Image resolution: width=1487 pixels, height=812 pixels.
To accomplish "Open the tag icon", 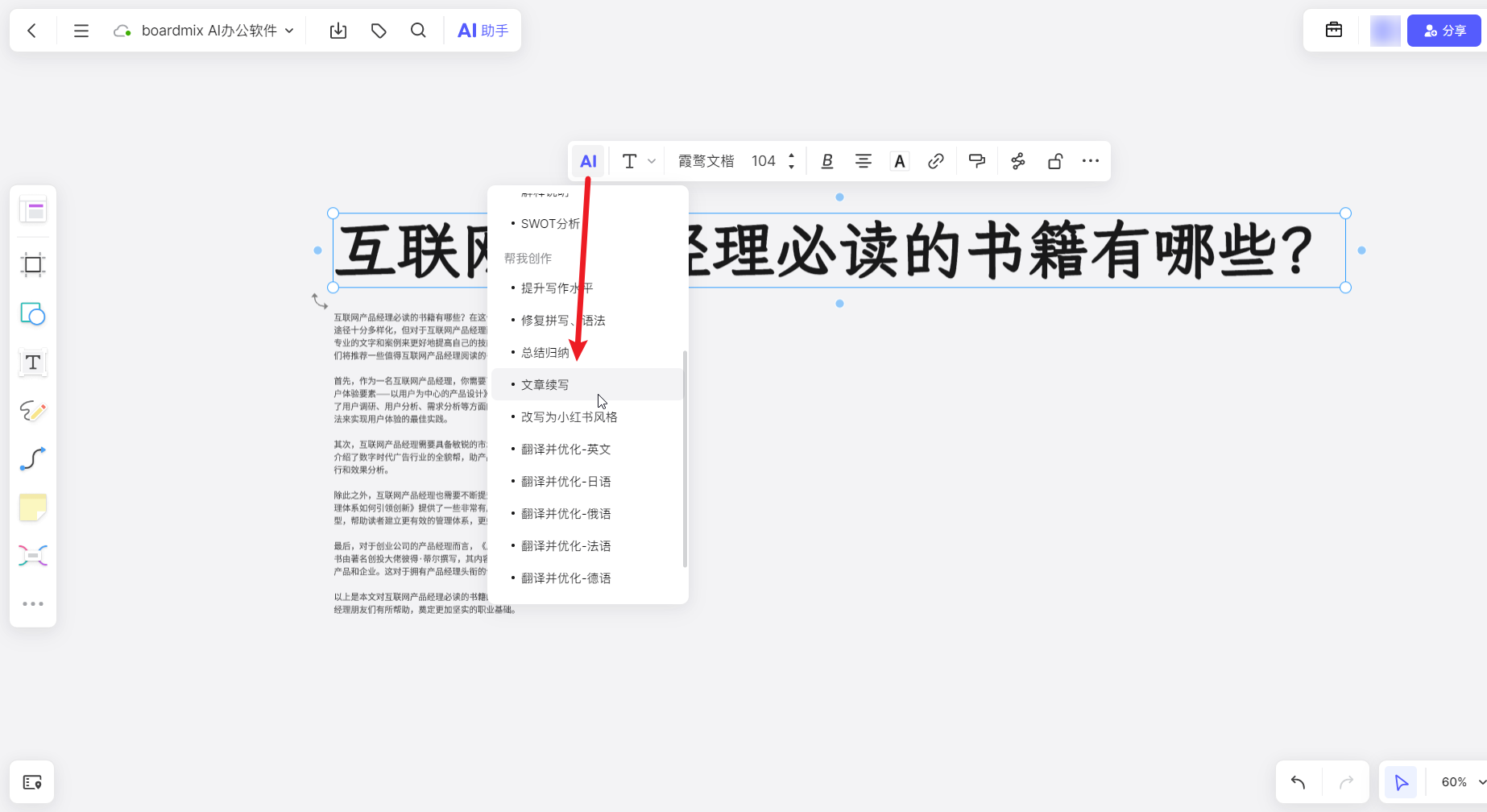I will pos(379,31).
